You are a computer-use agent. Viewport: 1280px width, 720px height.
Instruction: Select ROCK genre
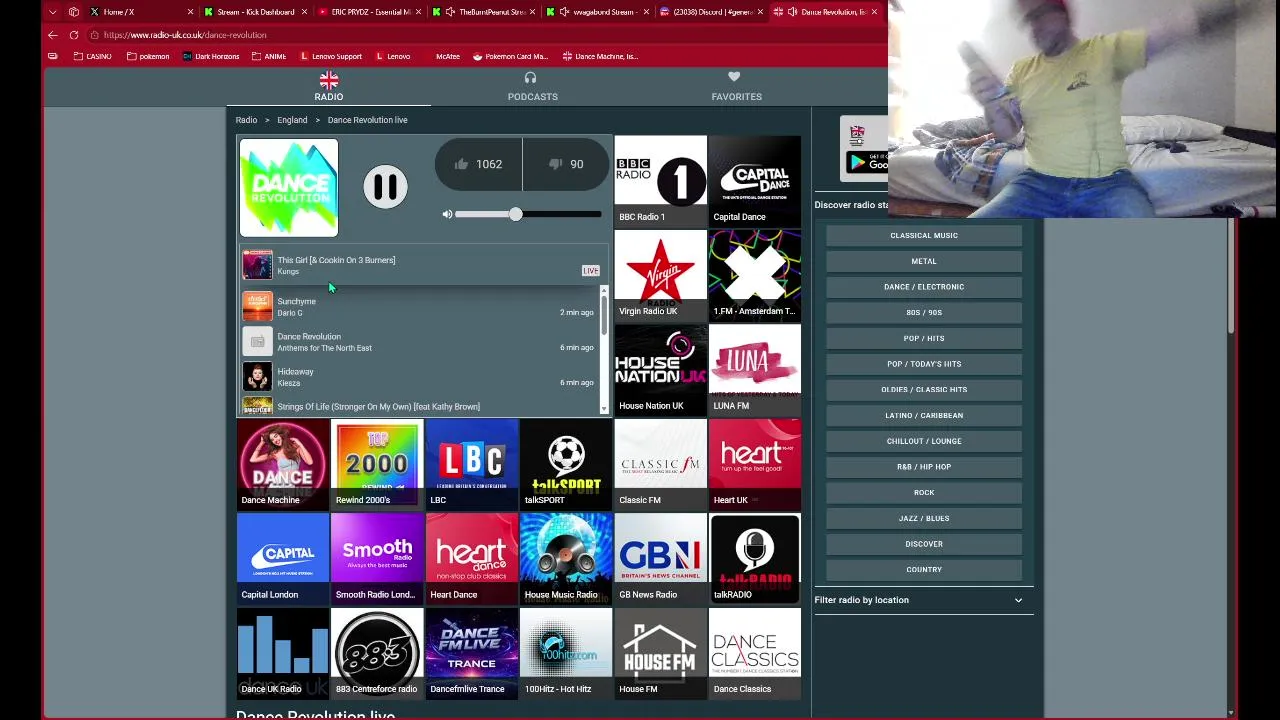click(x=924, y=492)
